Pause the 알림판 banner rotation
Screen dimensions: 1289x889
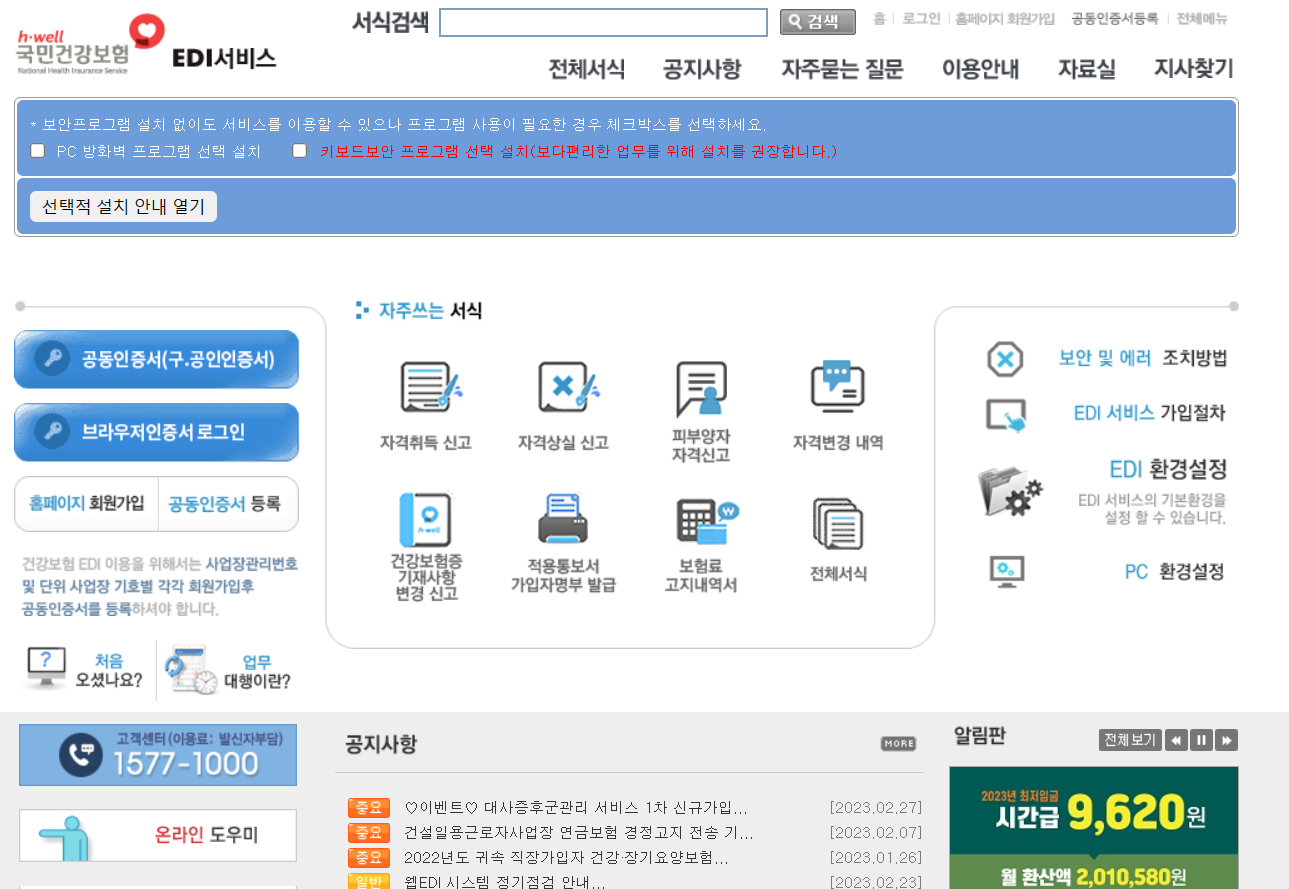[1199, 740]
